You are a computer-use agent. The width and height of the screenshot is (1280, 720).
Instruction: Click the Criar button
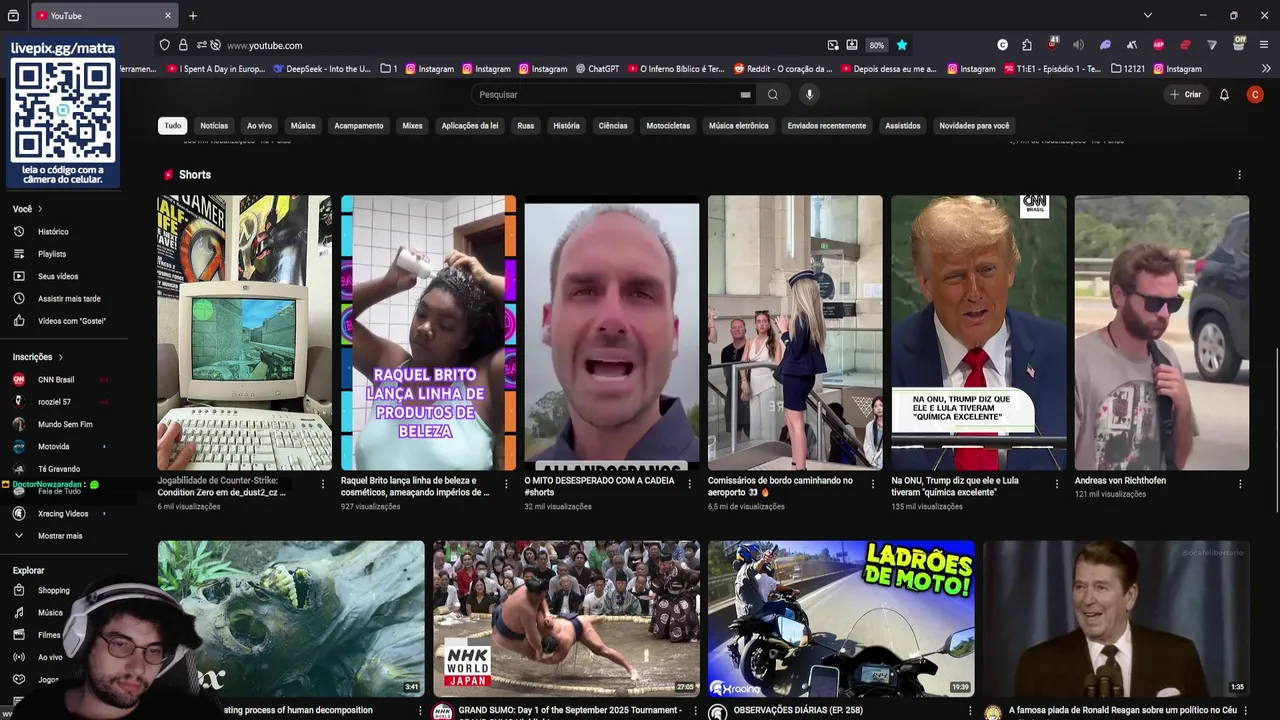pyautogui.click(x=1185, y=95)
